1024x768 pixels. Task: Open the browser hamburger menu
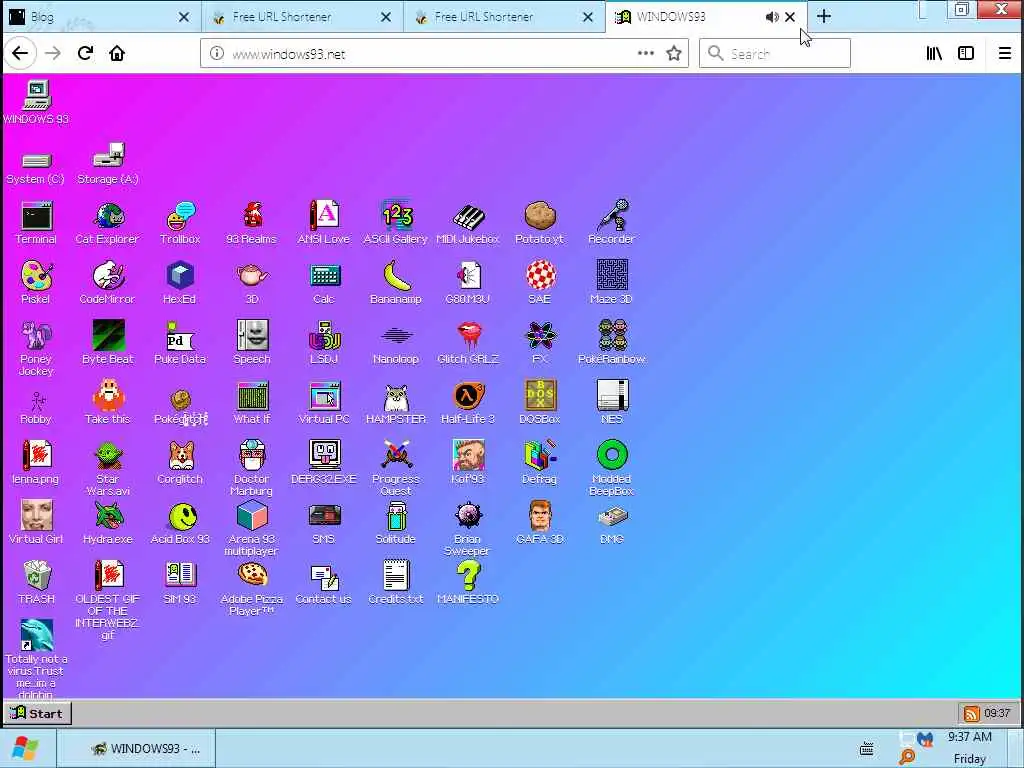point(1005,54)
